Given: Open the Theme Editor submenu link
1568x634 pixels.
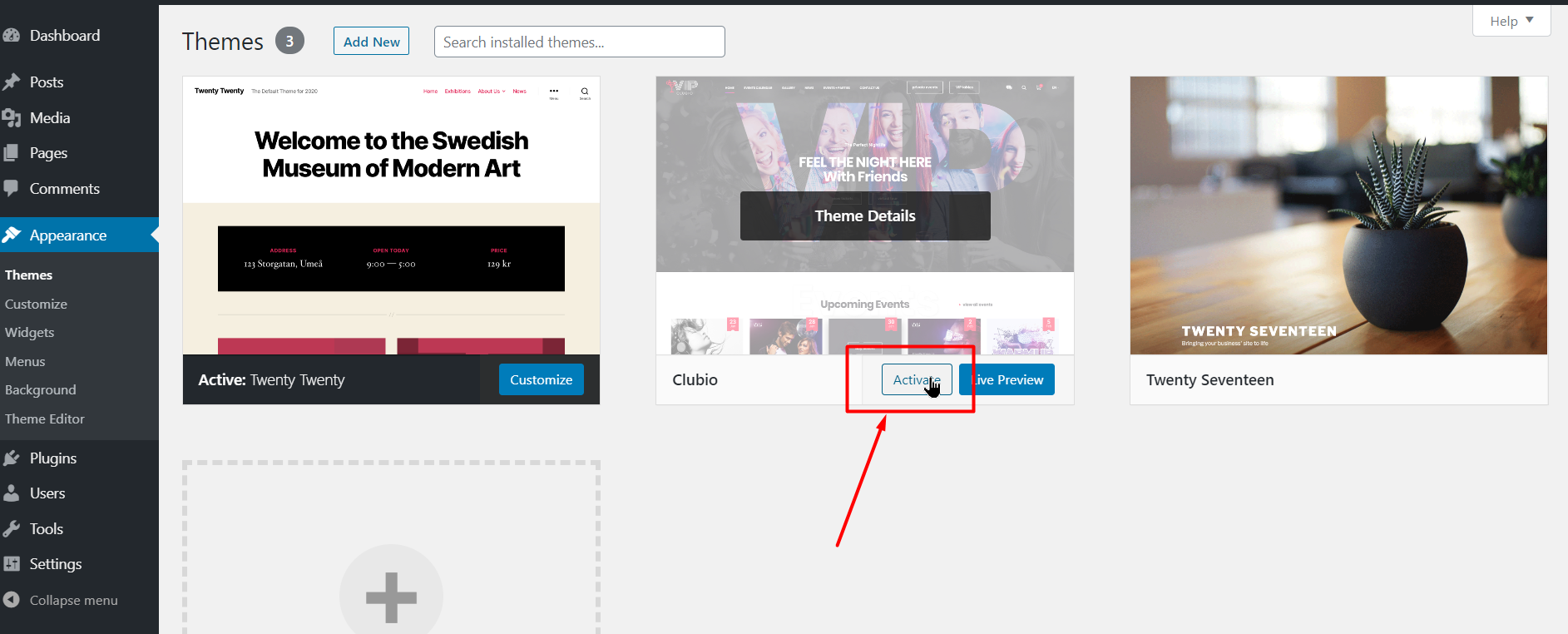Looking at the screenshot, I should [x=45, y=419].
